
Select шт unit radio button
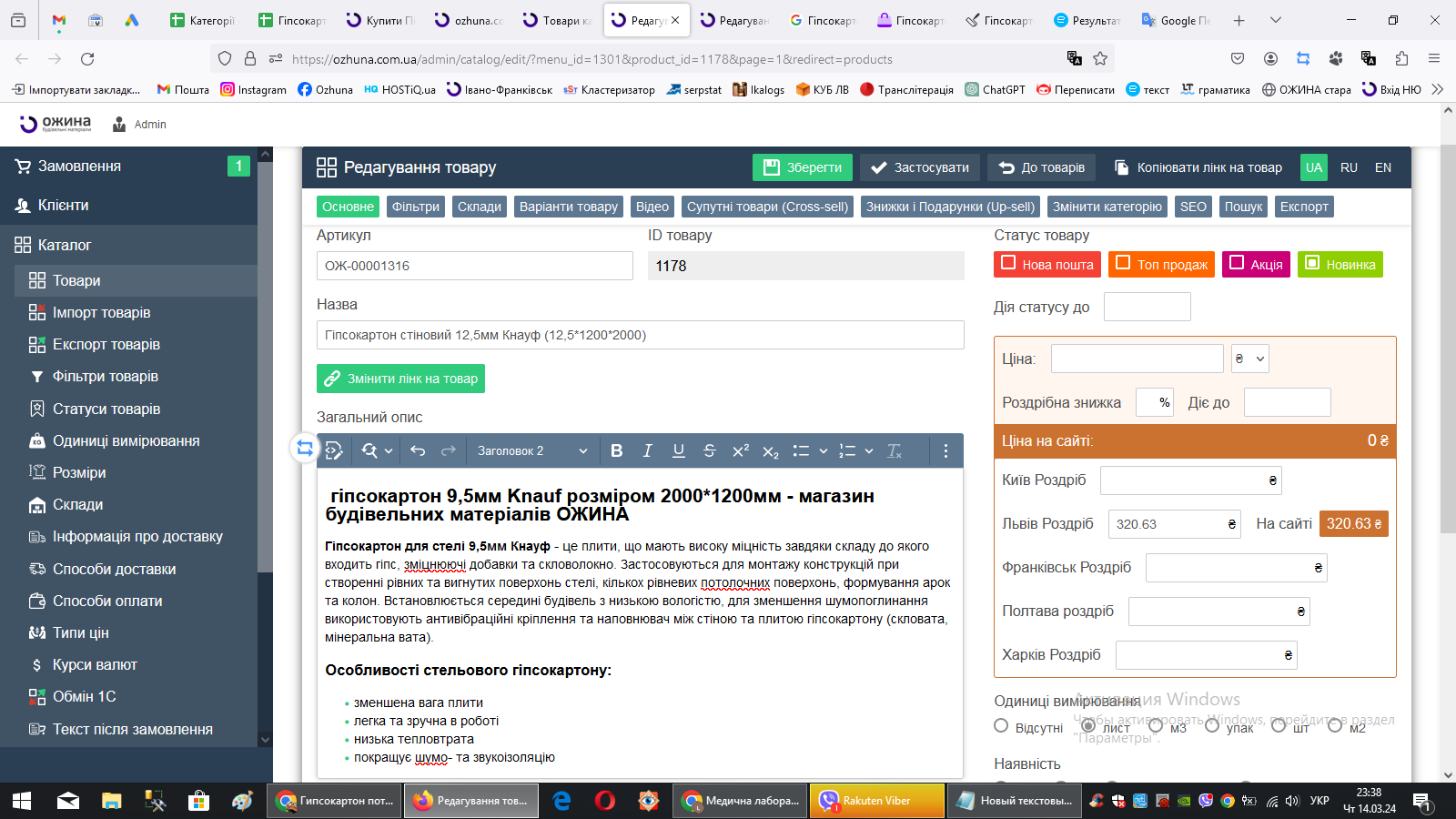pyautogui.click(x=1279, y=726)
